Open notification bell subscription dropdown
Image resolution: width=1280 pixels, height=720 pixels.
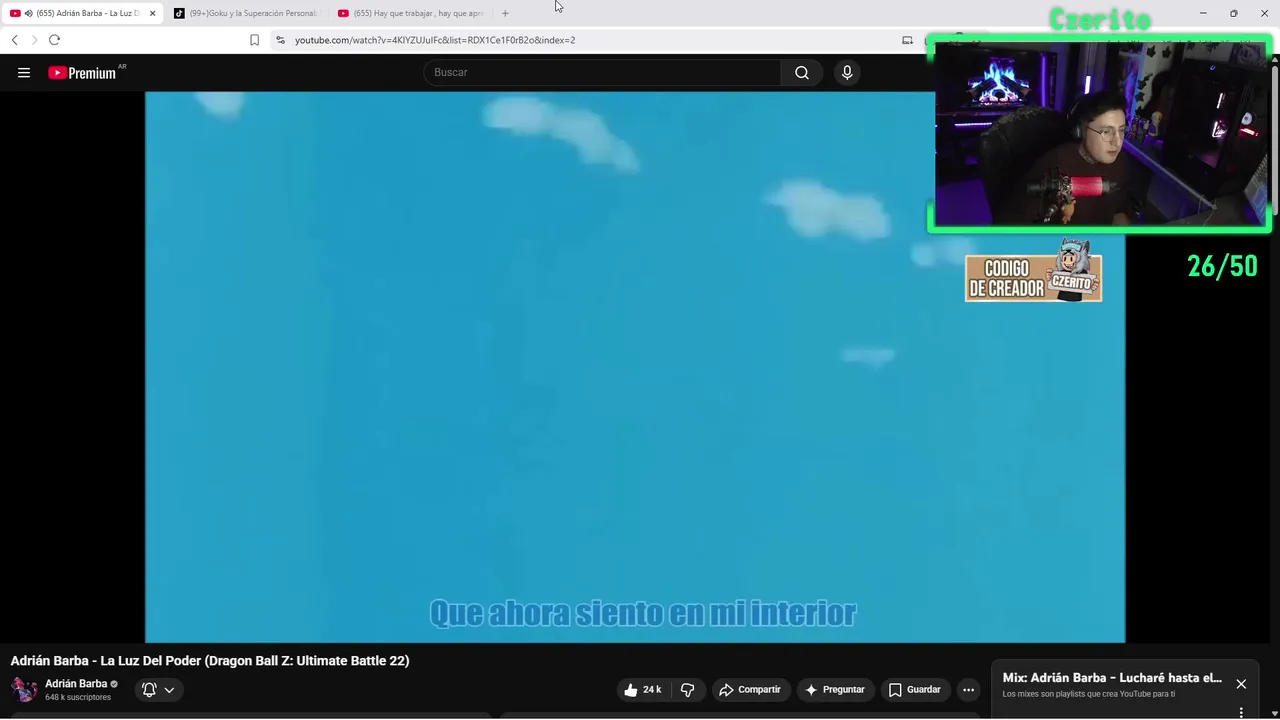click(x=158, y=689)
